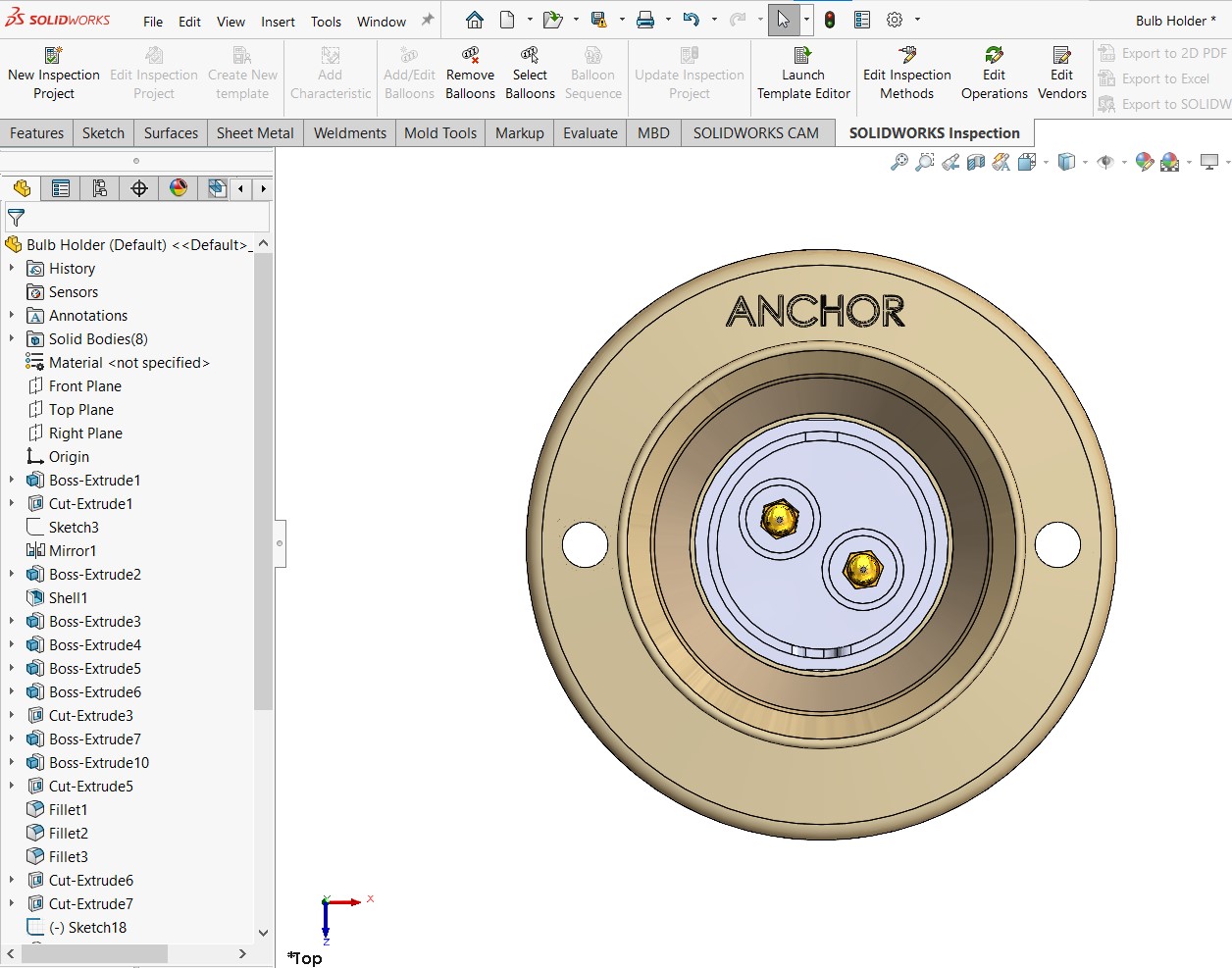This screenshot has height=968, width=1232.
Task: Open File Properties from the quick toolbar
Action: tap(862, 20)
